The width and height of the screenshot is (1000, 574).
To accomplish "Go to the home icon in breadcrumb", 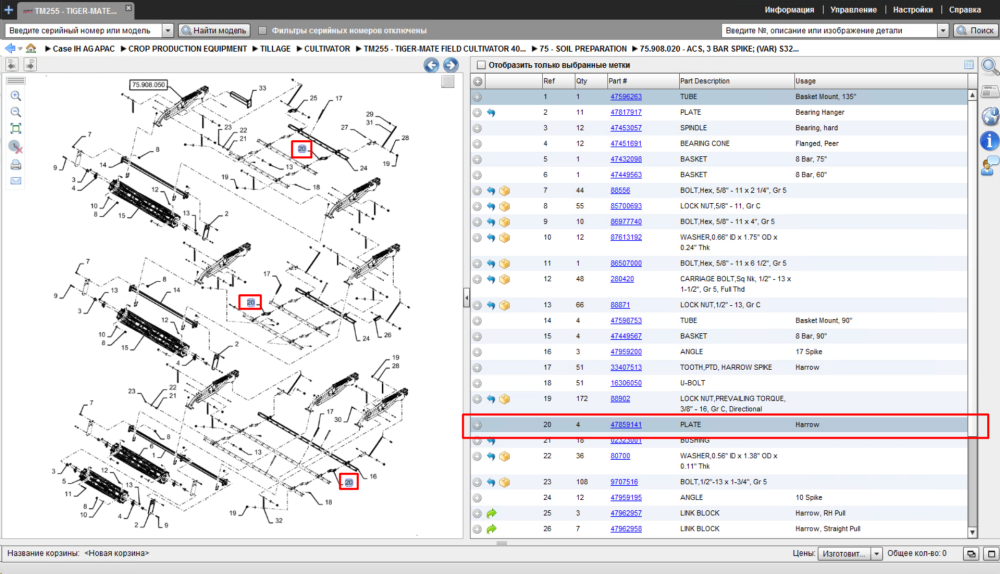I will pyautogui.click(x=31, y=48).
